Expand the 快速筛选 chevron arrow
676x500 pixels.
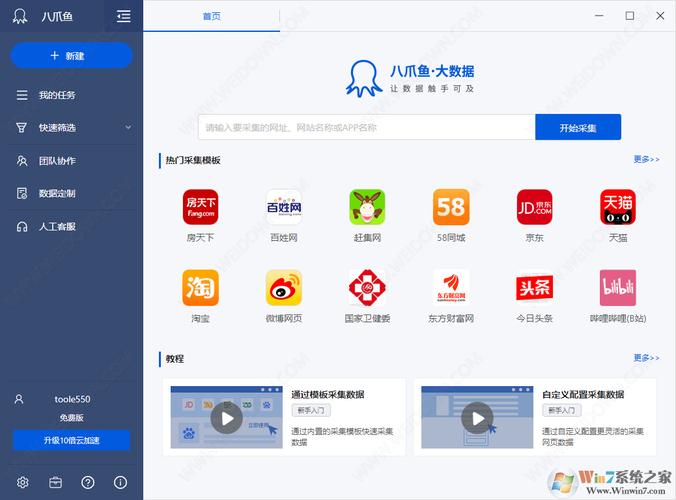click(128, 127)
